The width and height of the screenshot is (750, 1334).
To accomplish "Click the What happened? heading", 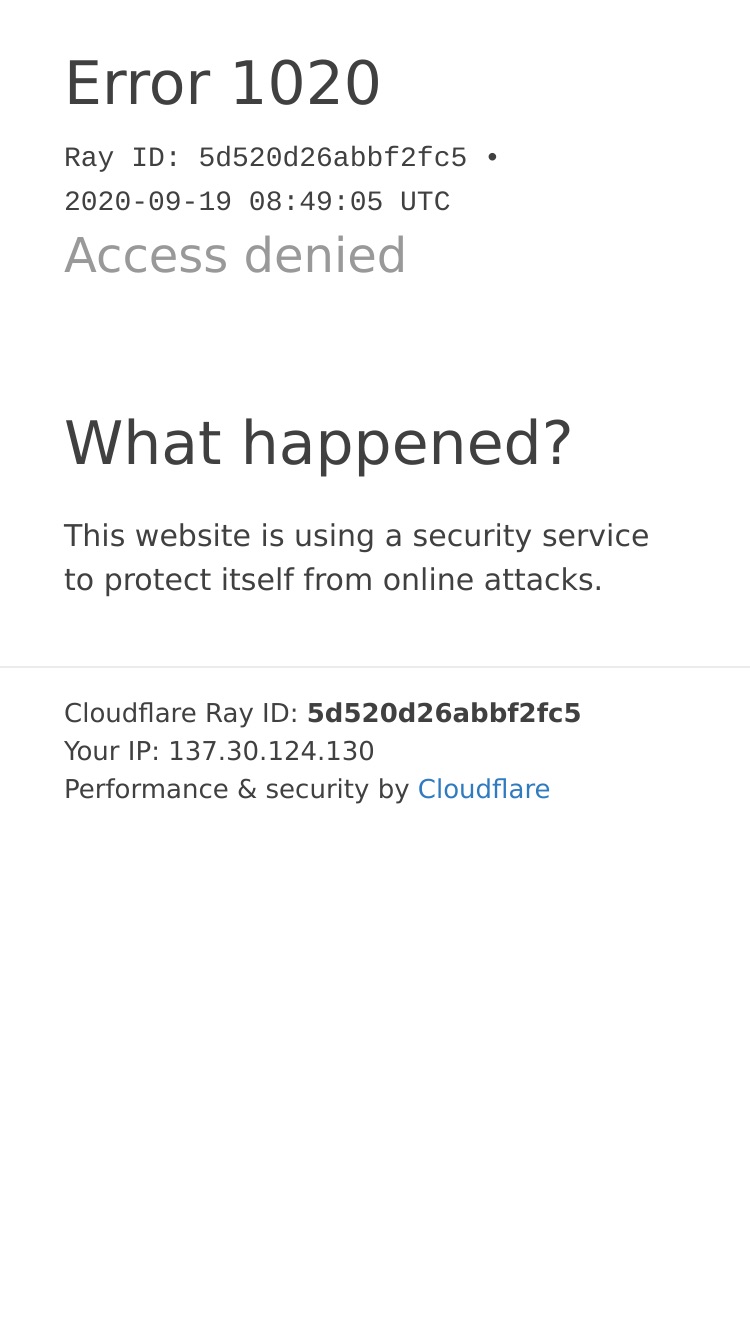I will coord(318,444).
